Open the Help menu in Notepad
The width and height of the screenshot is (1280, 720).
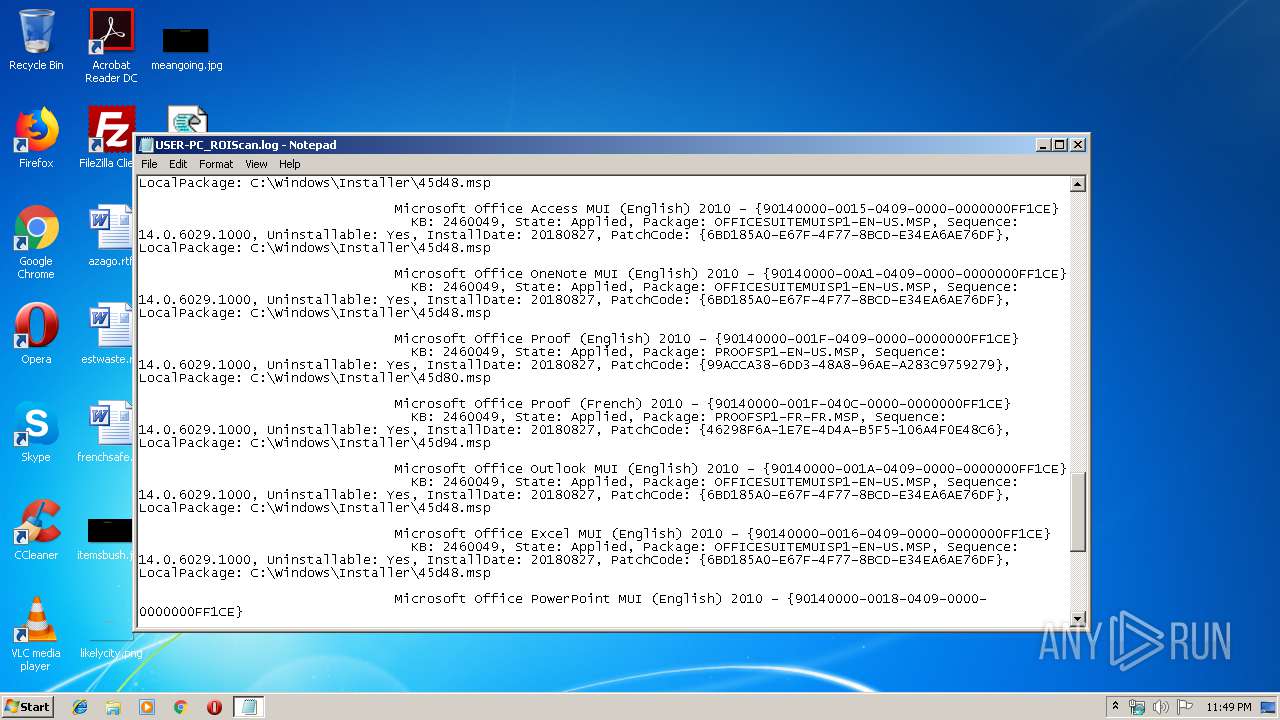pos(290,164)
